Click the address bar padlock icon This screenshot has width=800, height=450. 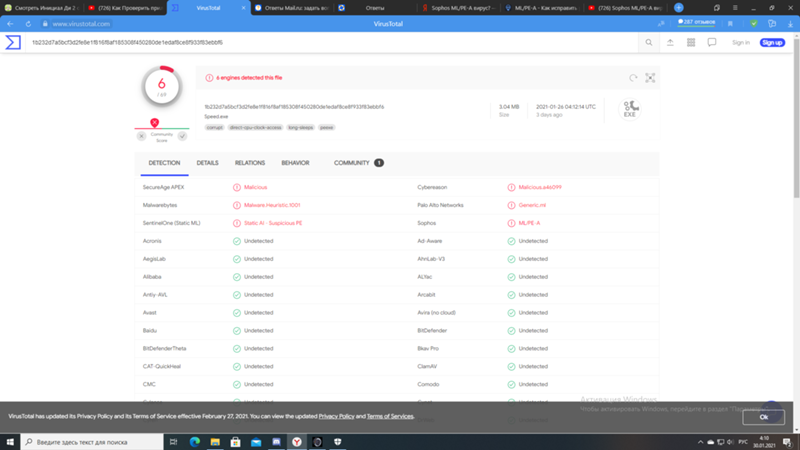tap(45, 24)
